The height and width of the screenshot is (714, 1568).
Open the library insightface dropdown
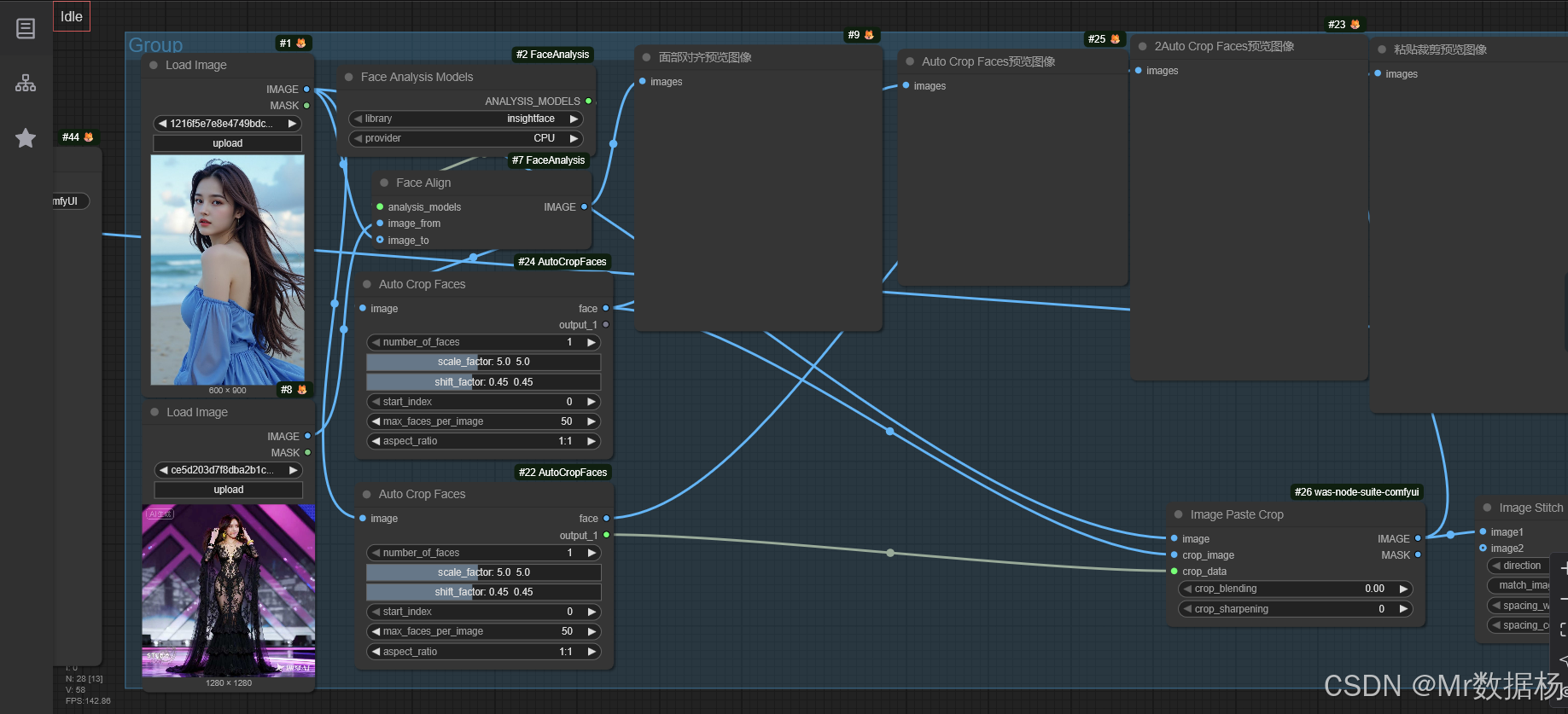pos(466,119)
